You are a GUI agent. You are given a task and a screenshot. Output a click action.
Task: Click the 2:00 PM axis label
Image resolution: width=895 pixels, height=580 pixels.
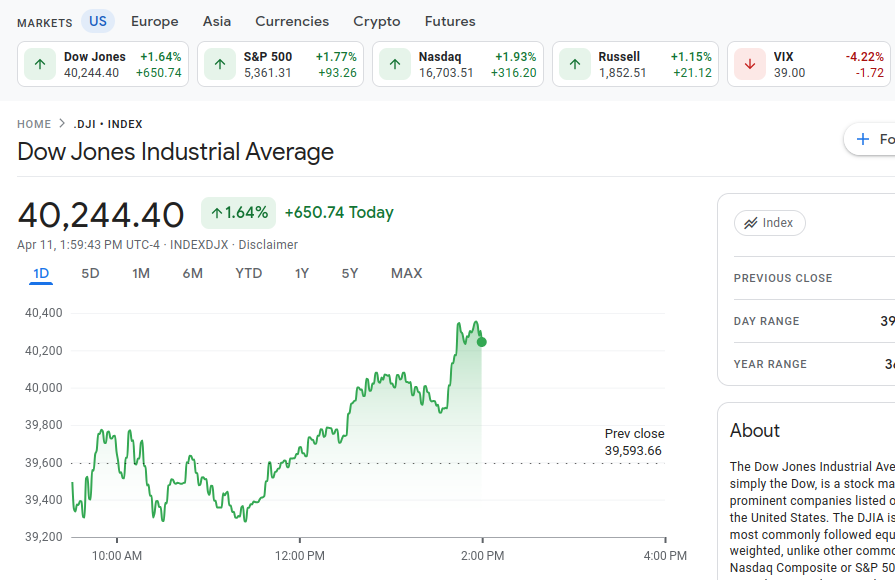[x=483, y=555]
